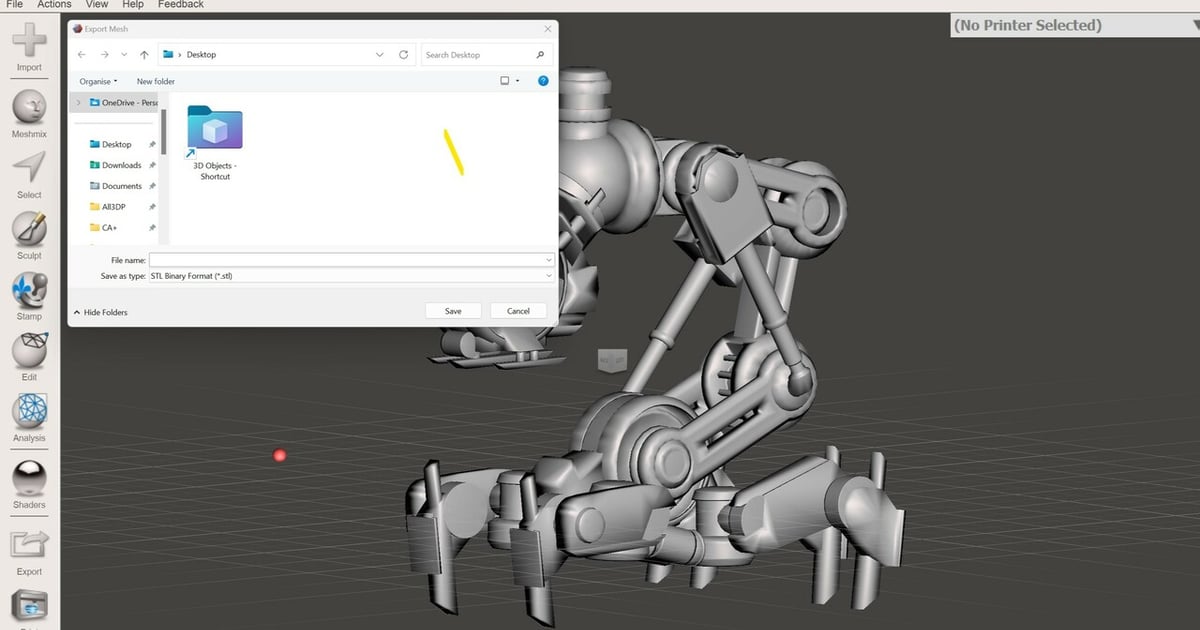
Task: Open the View menu
Action: (96, 5)
